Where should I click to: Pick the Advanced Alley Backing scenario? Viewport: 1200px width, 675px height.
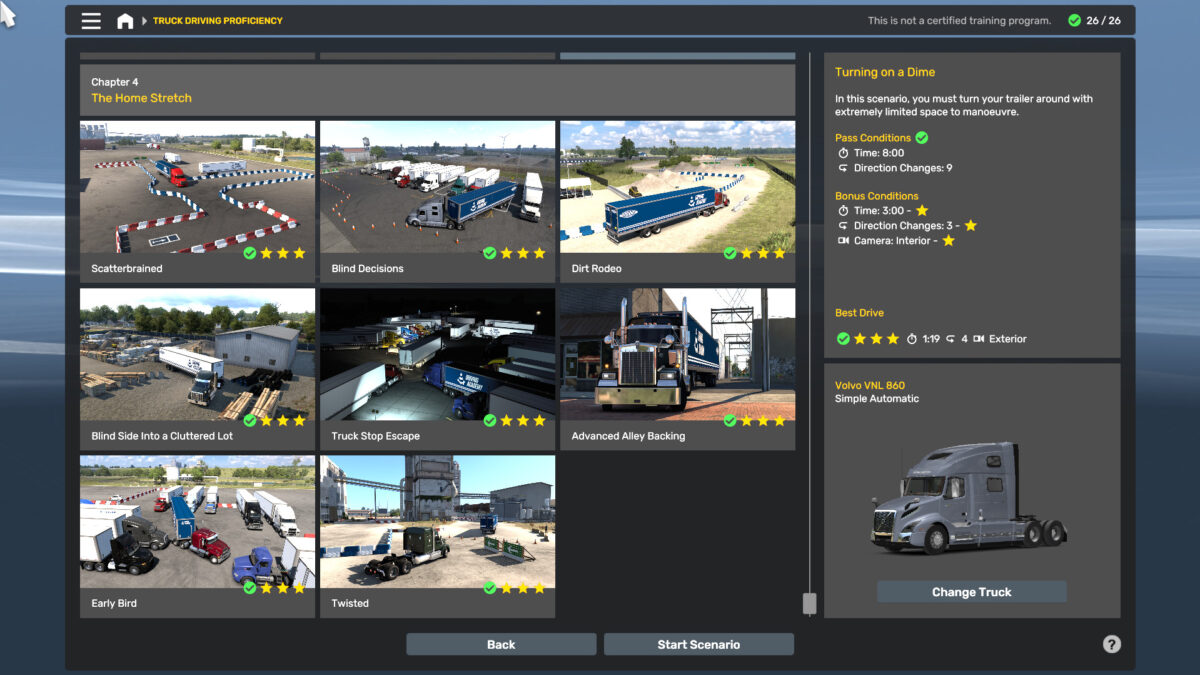(x=677, y=356)
